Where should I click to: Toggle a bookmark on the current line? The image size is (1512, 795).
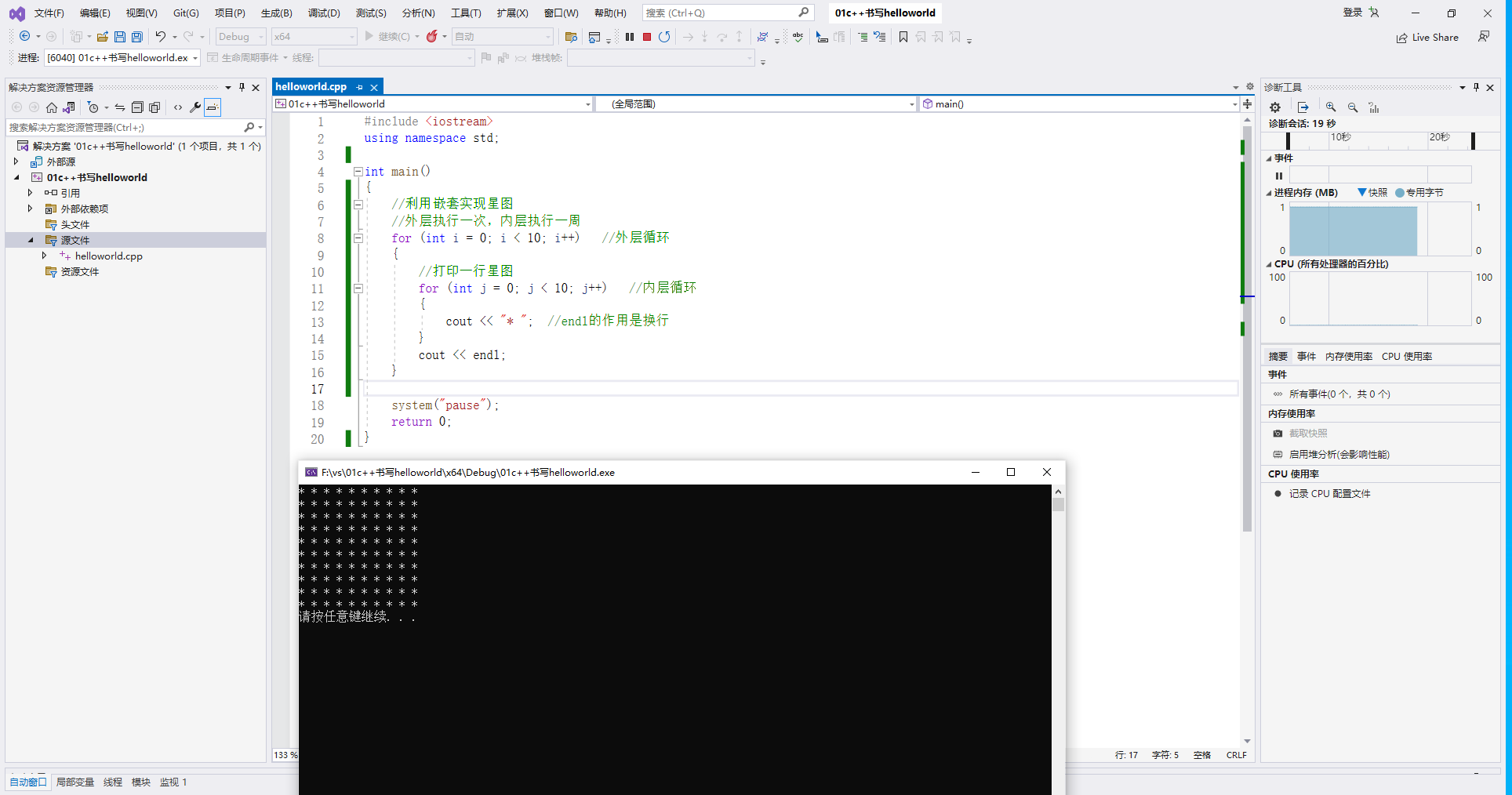tap(903, 37)
